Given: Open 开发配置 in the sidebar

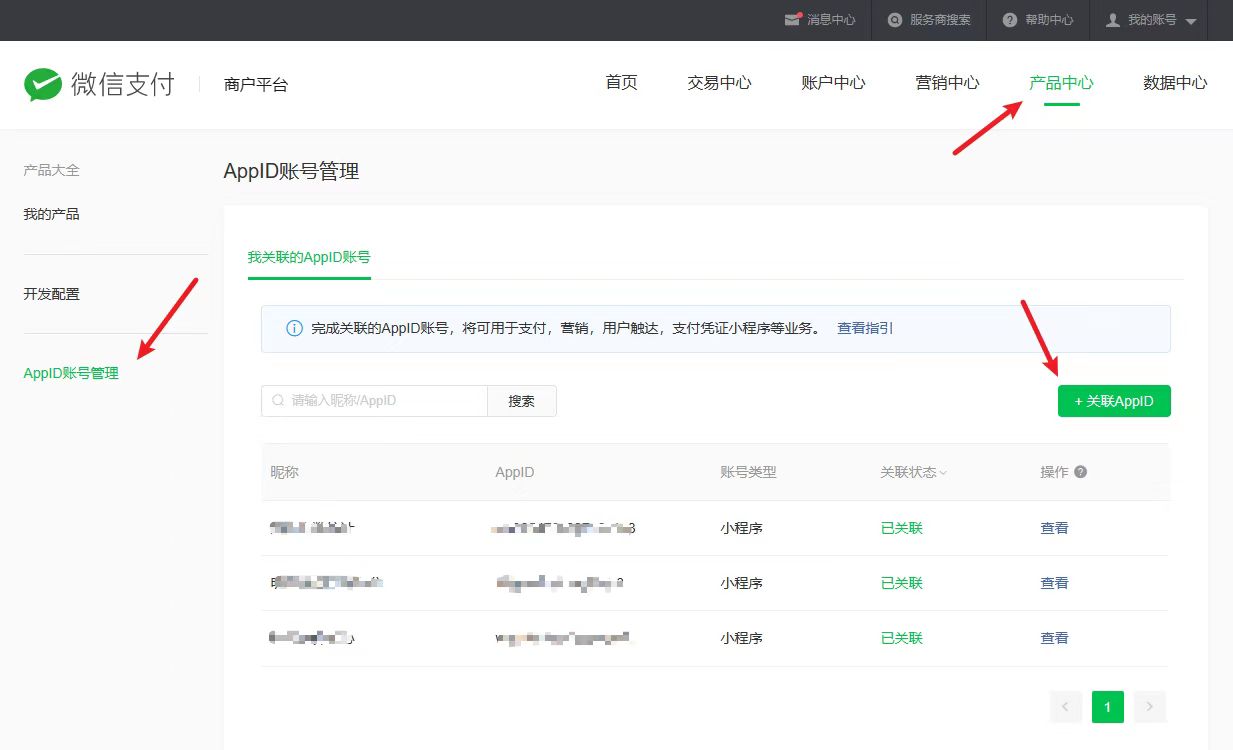Looking at the screenshot, I should 51,294.
